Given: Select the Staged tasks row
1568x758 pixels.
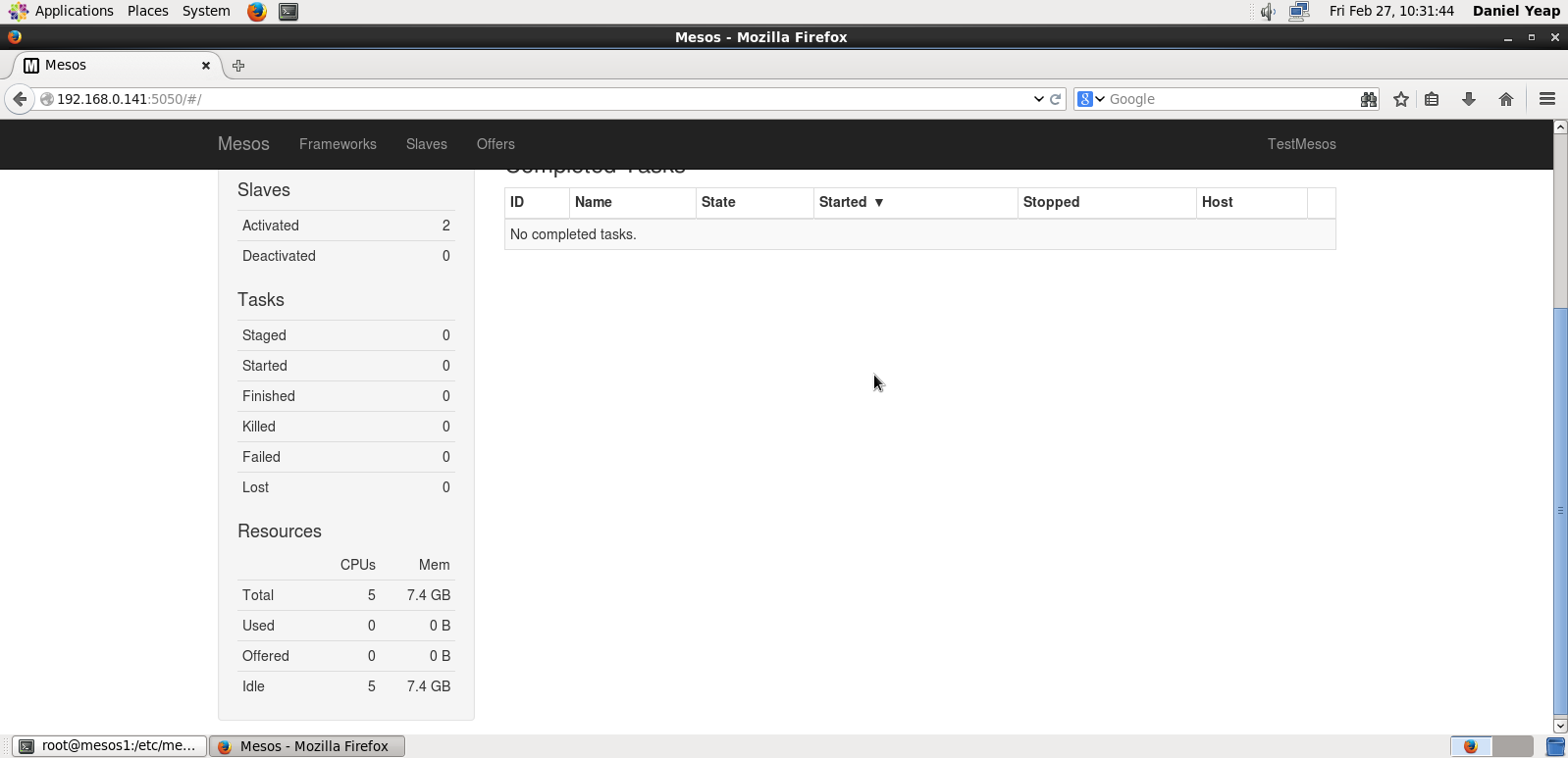Looking at the screenshot, I should point(346,335).
